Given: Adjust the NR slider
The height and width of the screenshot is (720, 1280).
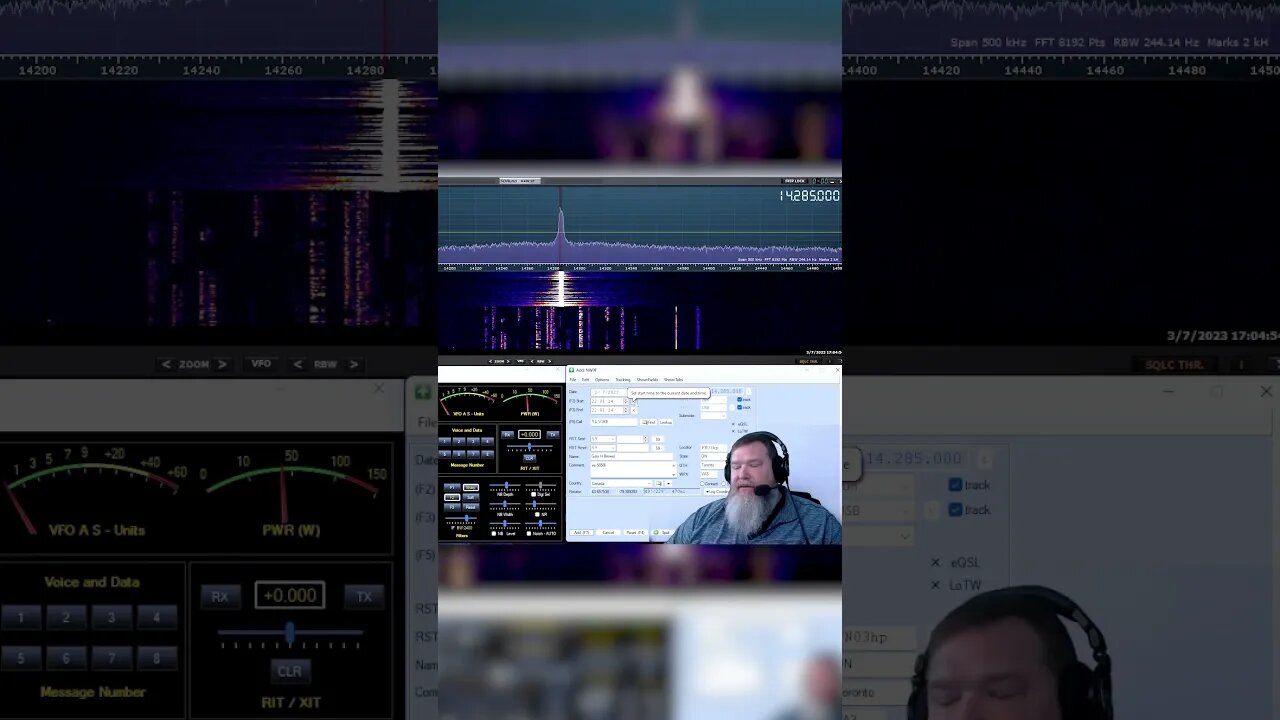Looking at the screenshot, I should 540,504.
